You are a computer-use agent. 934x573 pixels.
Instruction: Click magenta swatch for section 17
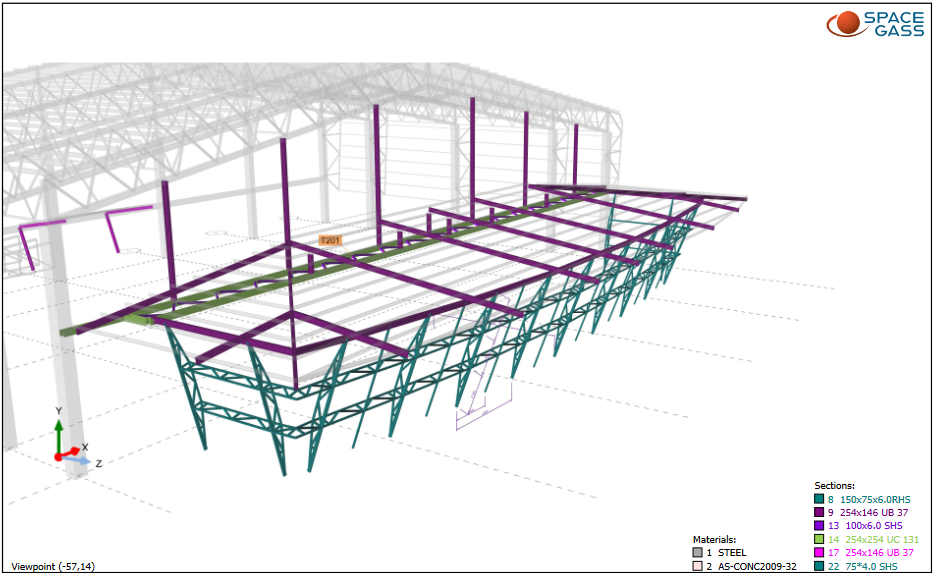819,553
